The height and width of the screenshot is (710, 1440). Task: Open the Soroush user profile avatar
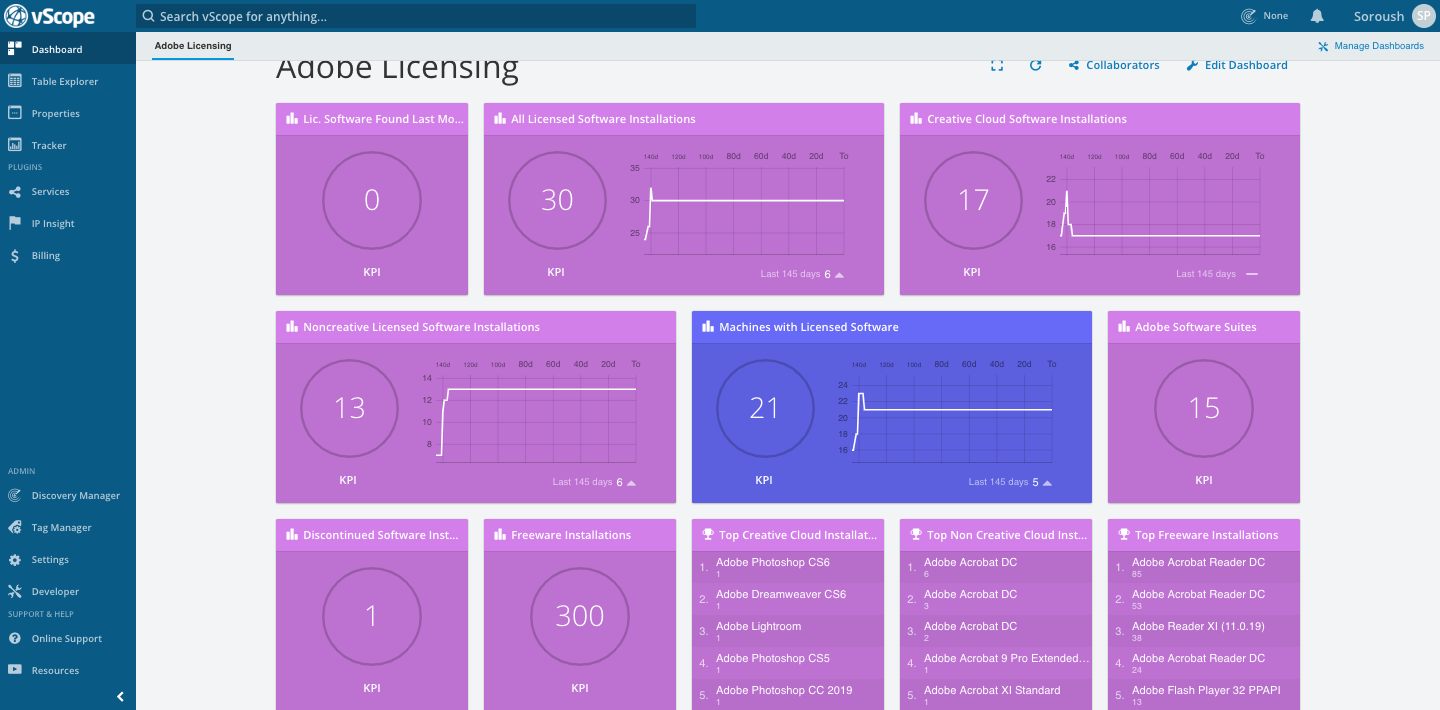[x=1423, y=16]
